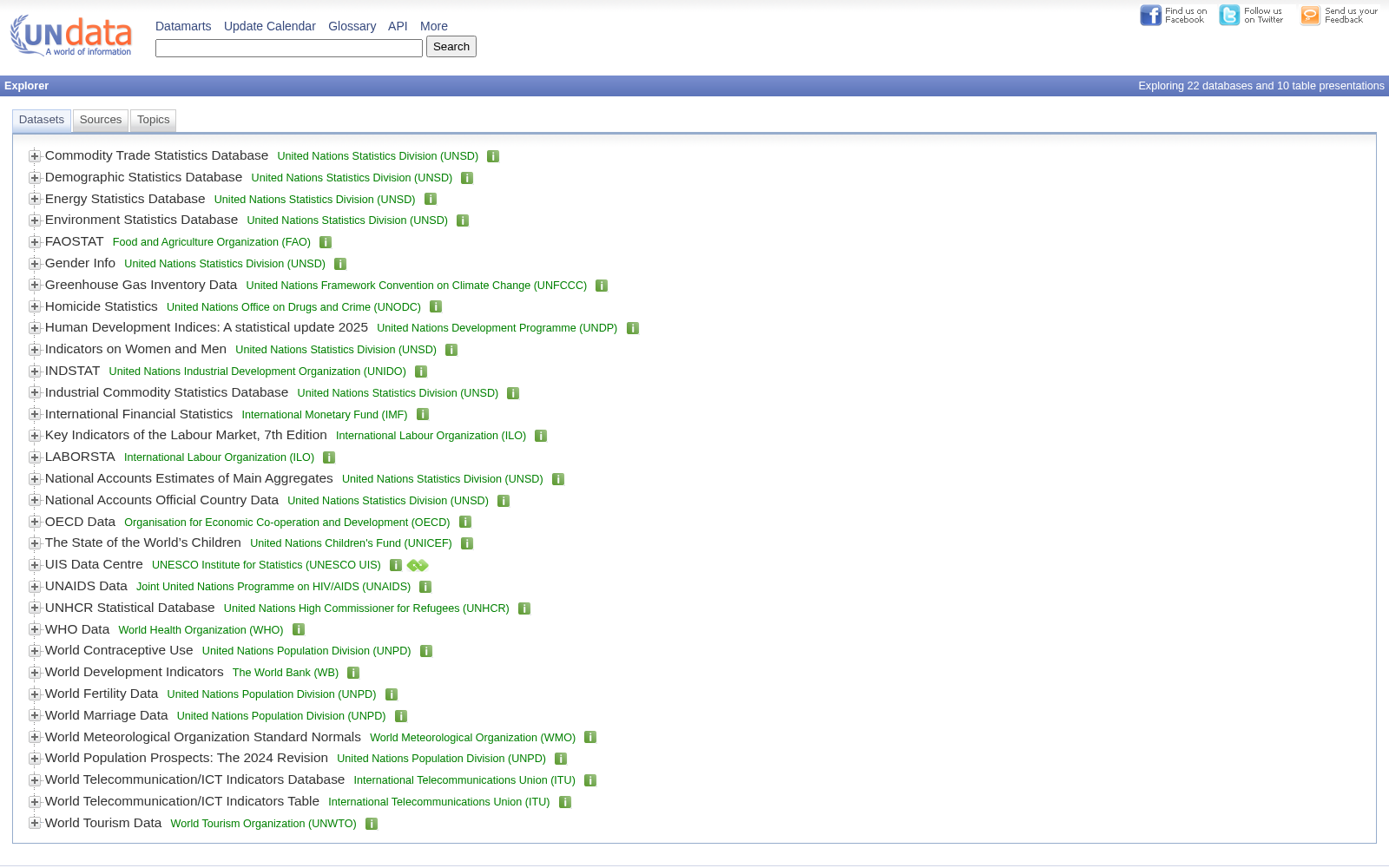View info for World Tourism Data
1389x868 pixels.
coord(372,824)
